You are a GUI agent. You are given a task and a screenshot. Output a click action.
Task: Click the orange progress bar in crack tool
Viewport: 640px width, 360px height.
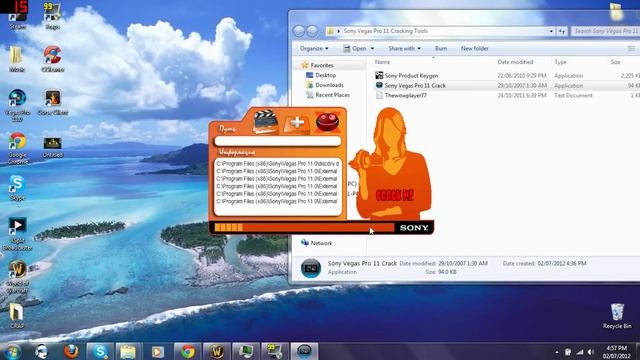(x=304, y=227)
